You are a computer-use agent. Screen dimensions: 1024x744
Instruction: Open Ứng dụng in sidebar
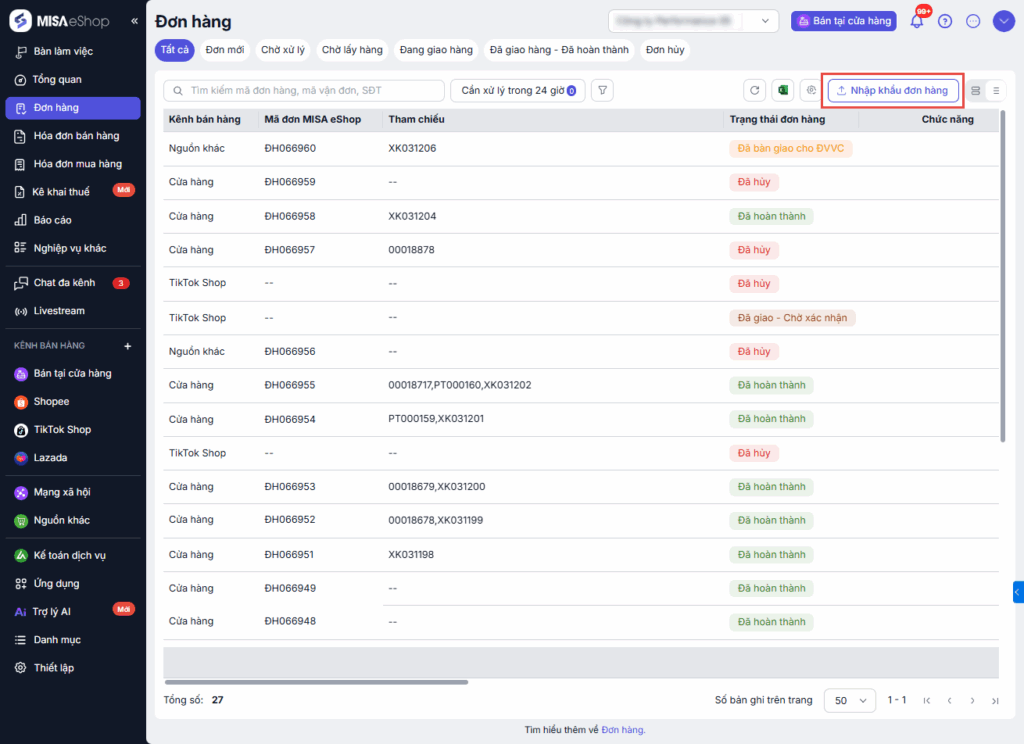click(x=56, y=583)
